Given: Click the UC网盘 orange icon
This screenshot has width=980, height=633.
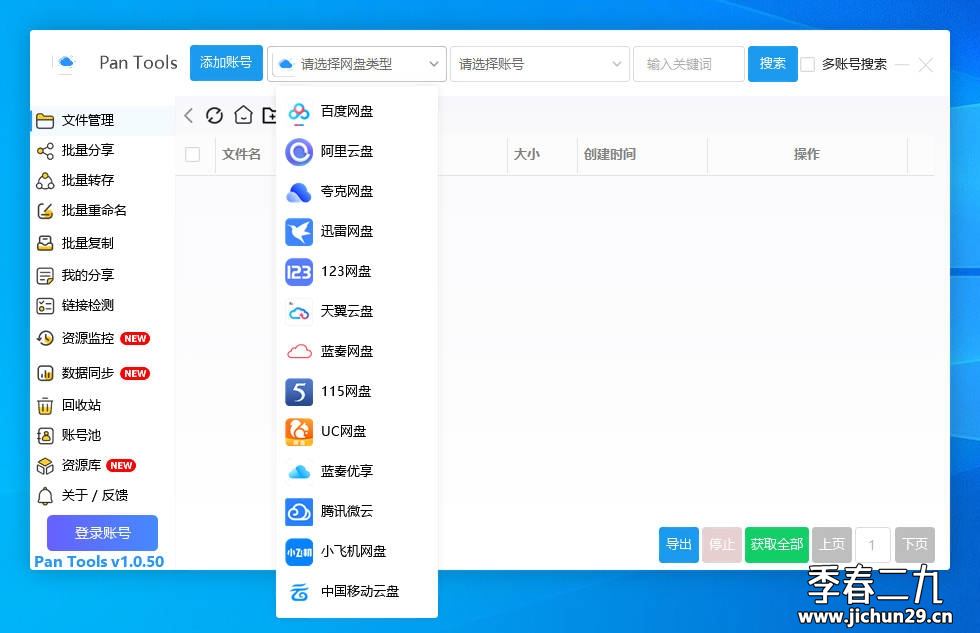Looking at the screenshot, I should pos(299,432).
